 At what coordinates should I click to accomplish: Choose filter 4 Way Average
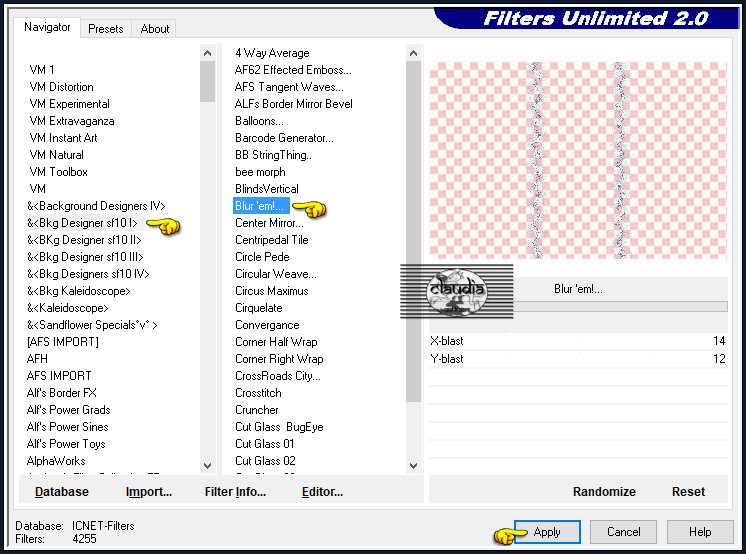click(272, 53)
